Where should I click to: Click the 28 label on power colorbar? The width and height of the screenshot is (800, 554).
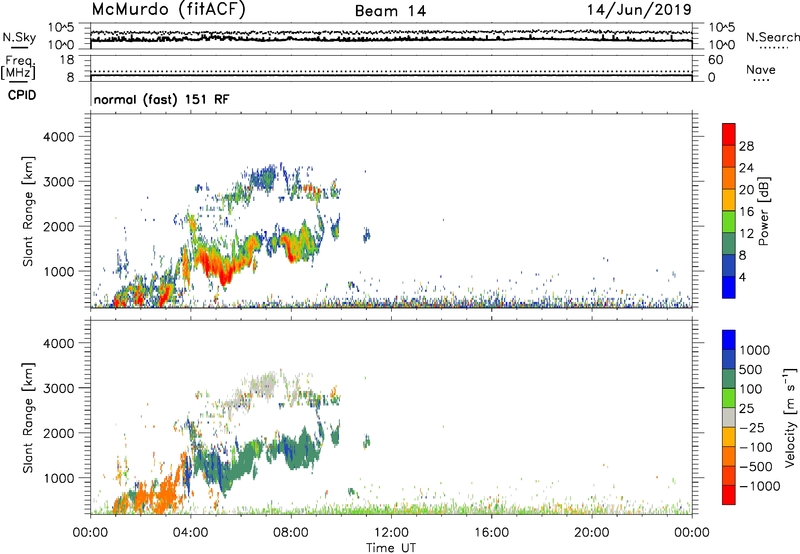[746, 146]
